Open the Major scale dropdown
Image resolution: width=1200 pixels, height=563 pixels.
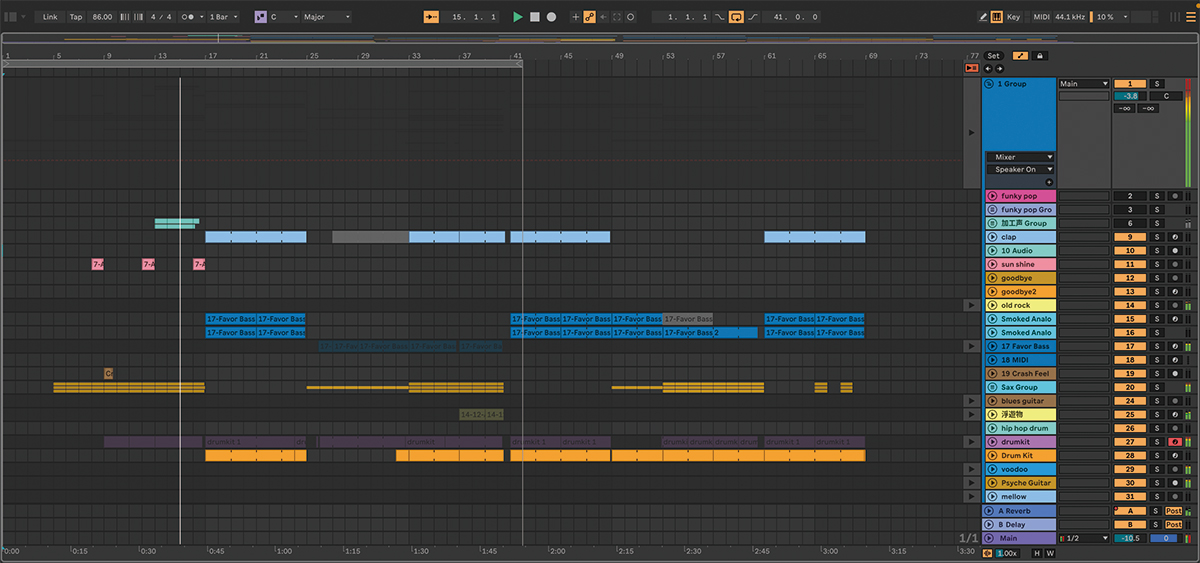[327, 17]
